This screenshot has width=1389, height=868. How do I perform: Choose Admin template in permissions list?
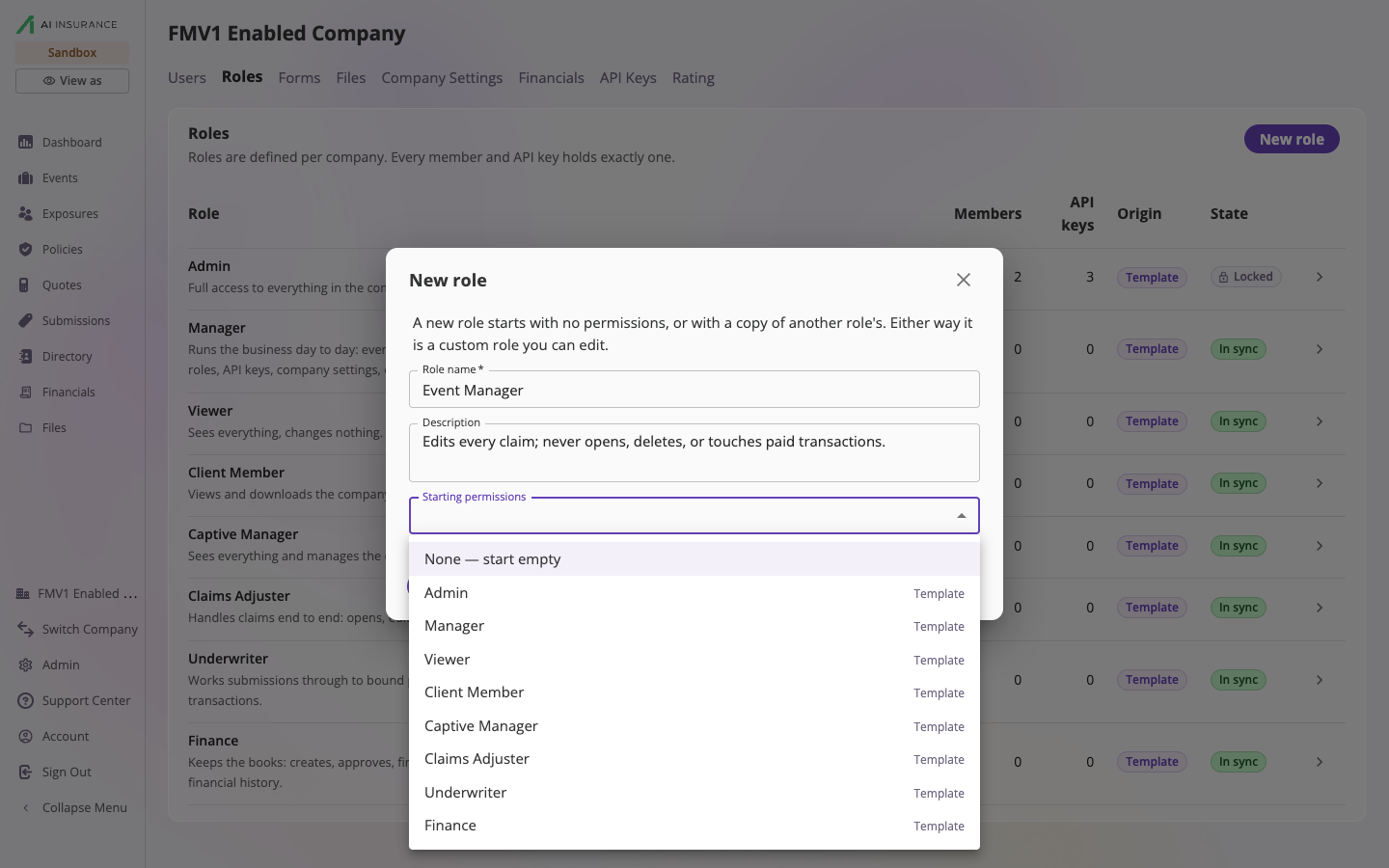coord(694,593)
